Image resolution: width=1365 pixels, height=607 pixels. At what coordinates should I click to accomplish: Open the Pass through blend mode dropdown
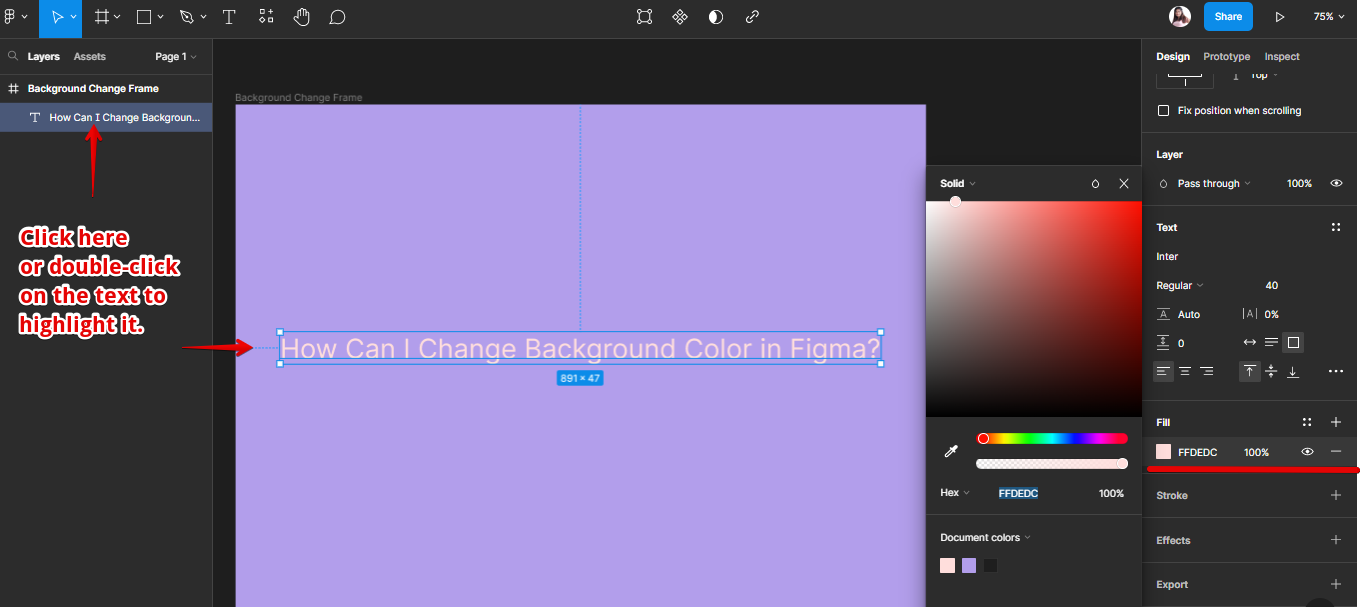(x=1208, y=184)
